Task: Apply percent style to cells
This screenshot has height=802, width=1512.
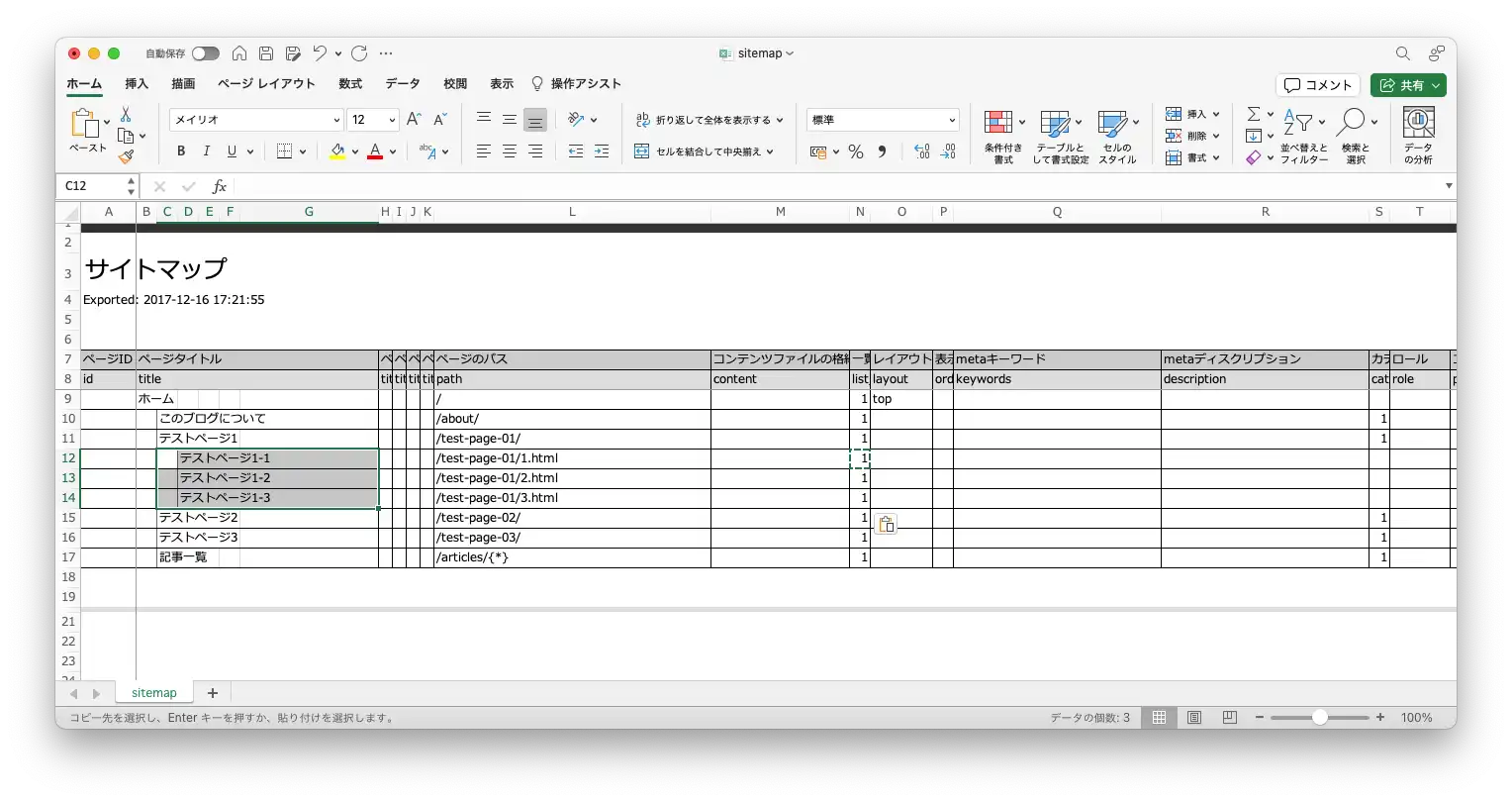Action: point(856,151)
